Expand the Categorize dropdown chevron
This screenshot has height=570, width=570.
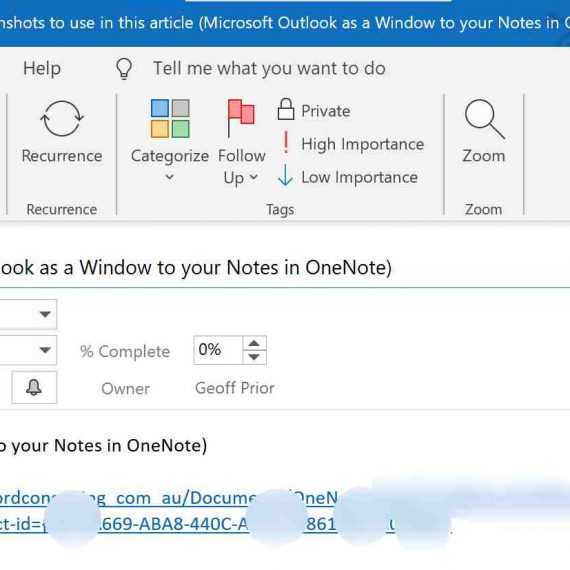pos(169,177)
